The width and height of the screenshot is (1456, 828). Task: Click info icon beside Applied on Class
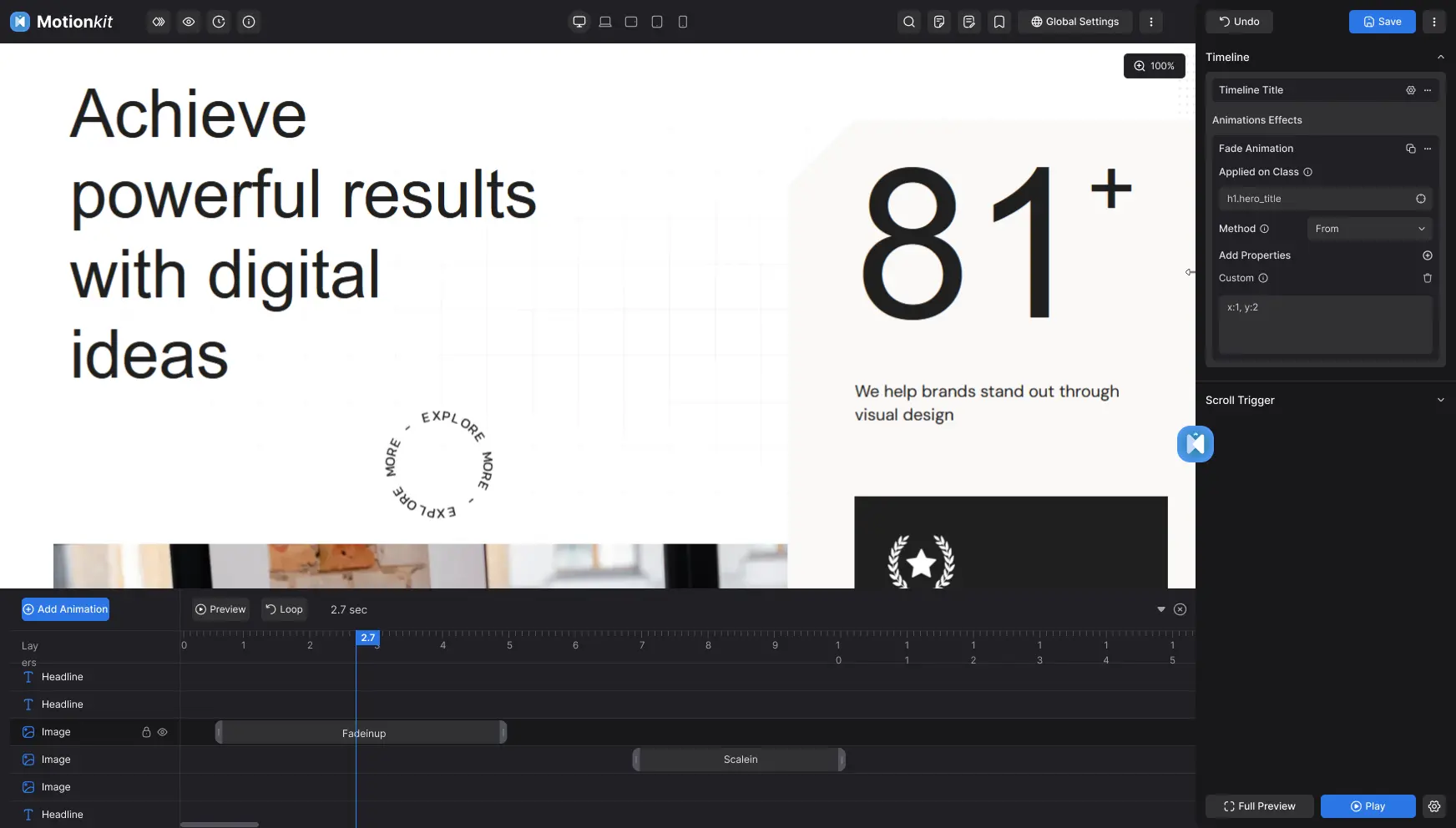point(1308,172)
